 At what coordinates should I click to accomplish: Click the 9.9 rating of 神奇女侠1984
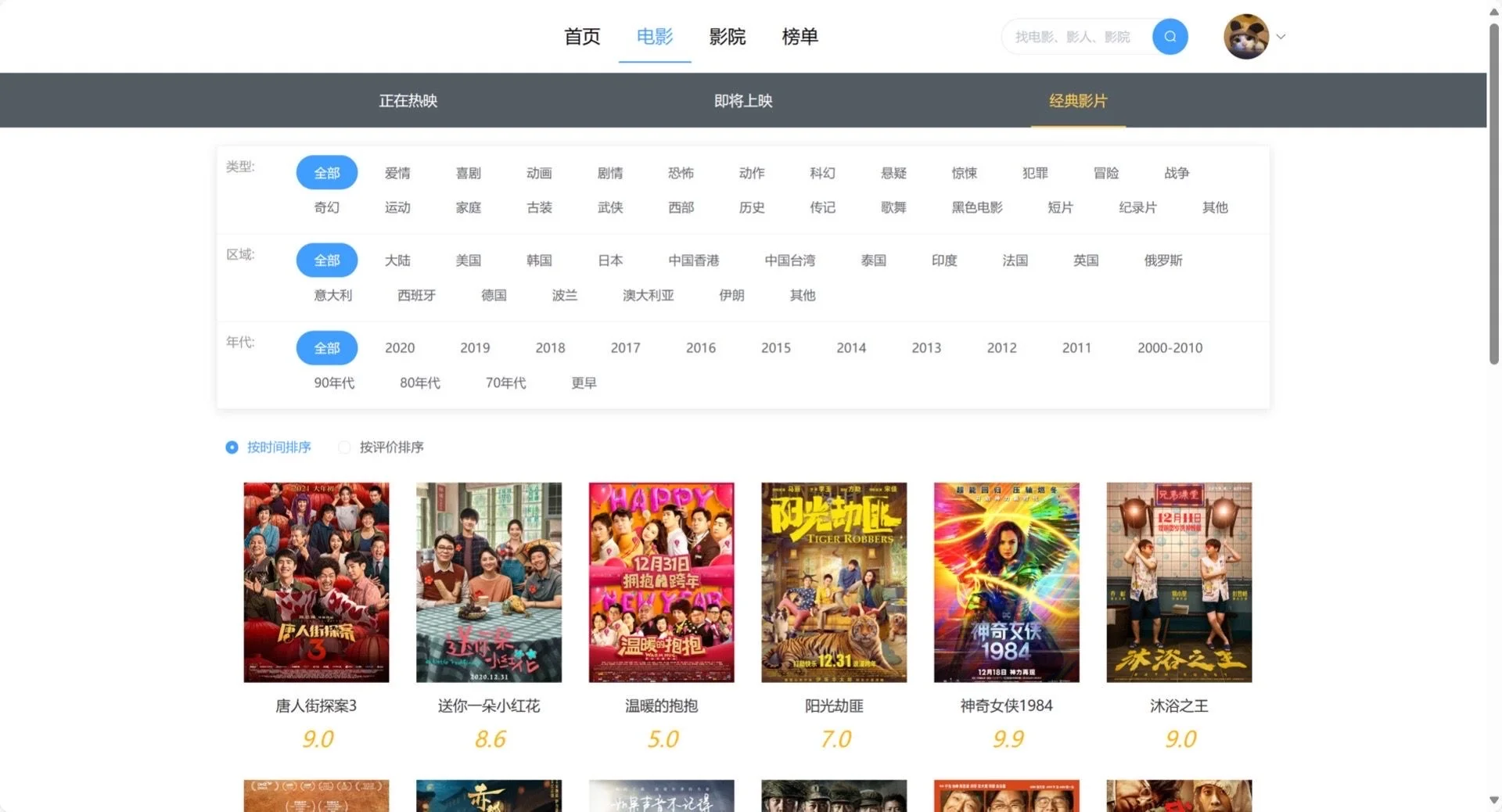pyautogui.click(x=1008, y=739)
